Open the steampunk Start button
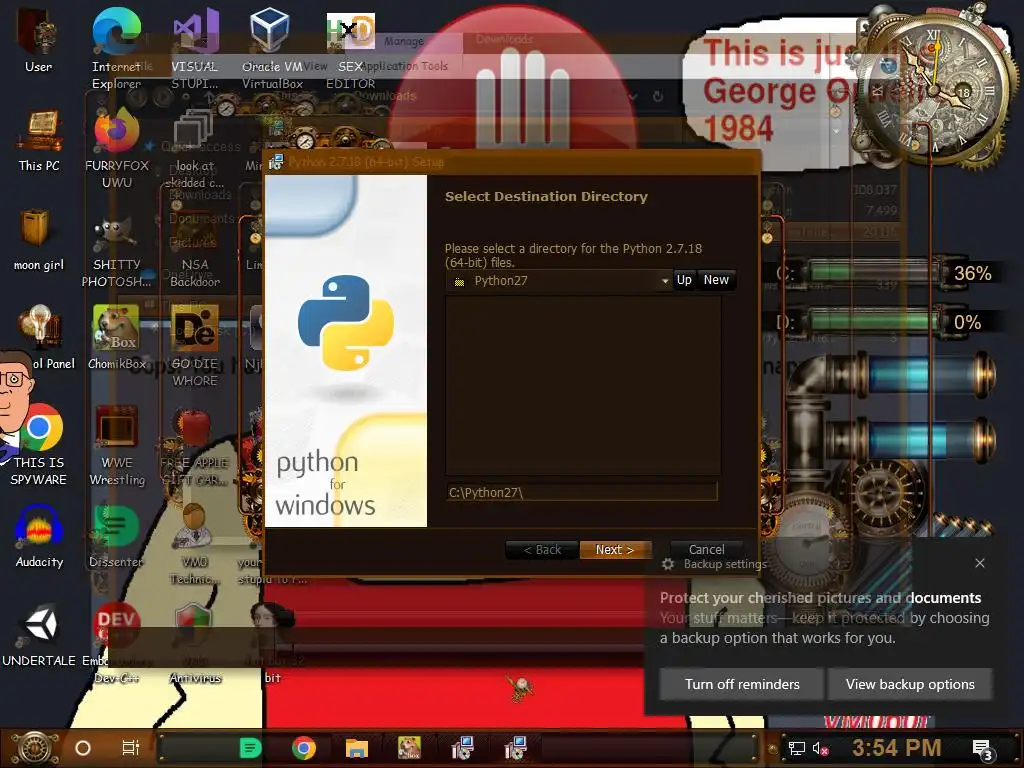The image size is (1024, 768). pyautogui.click(x=35, y=748)
